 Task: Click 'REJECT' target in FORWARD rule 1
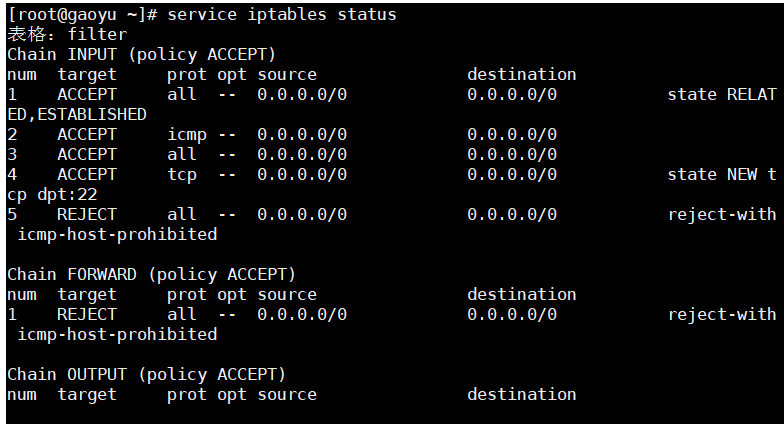click(x=87, y=314)
